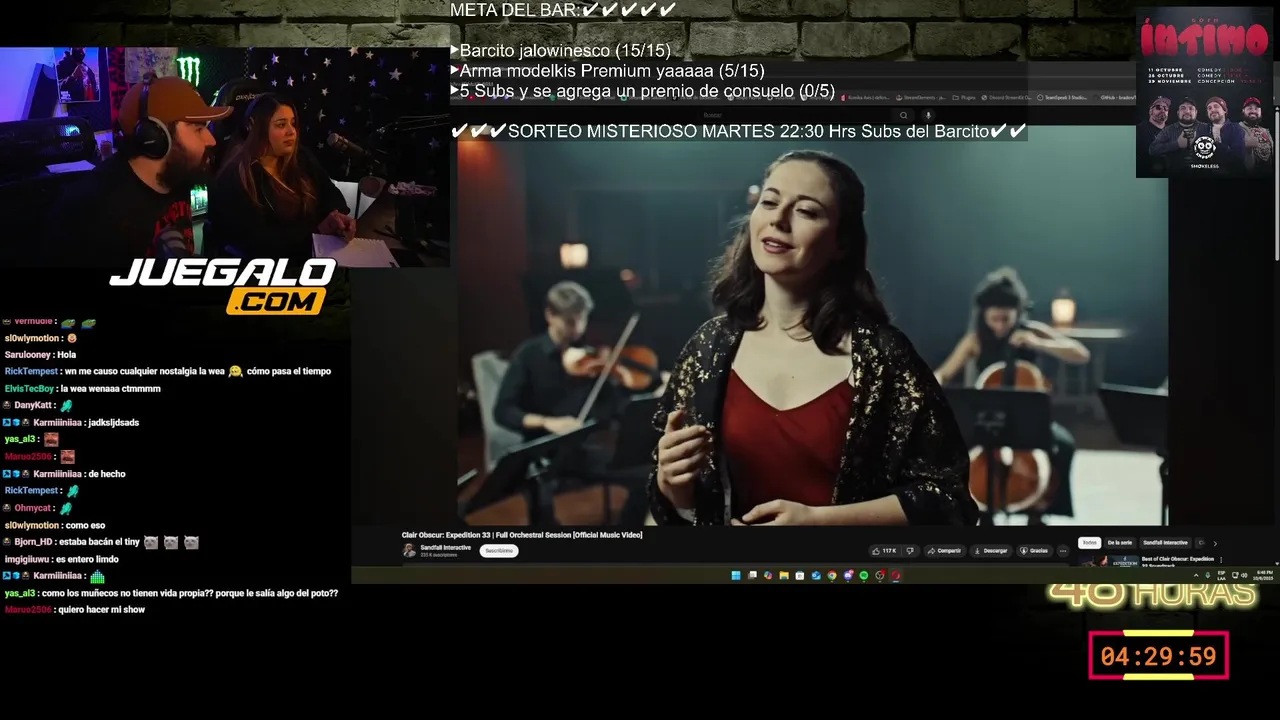The image size is (1280, 720).
Task: Open the three-dot more actions menu
Action: point(1063,550)
